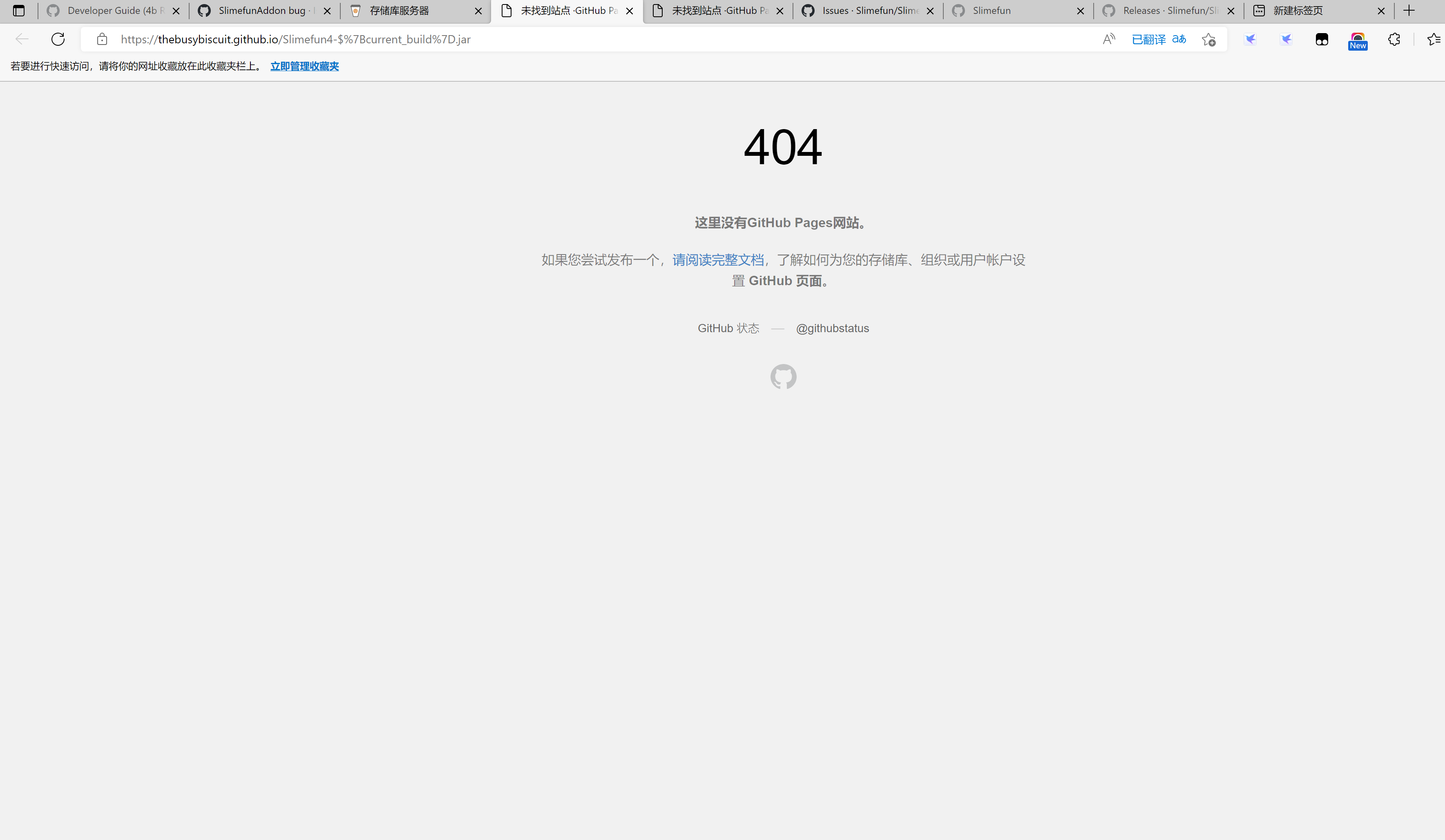Click the tab actions panel icon
This screenshot has width=1445, height=840.
point(19,10)
